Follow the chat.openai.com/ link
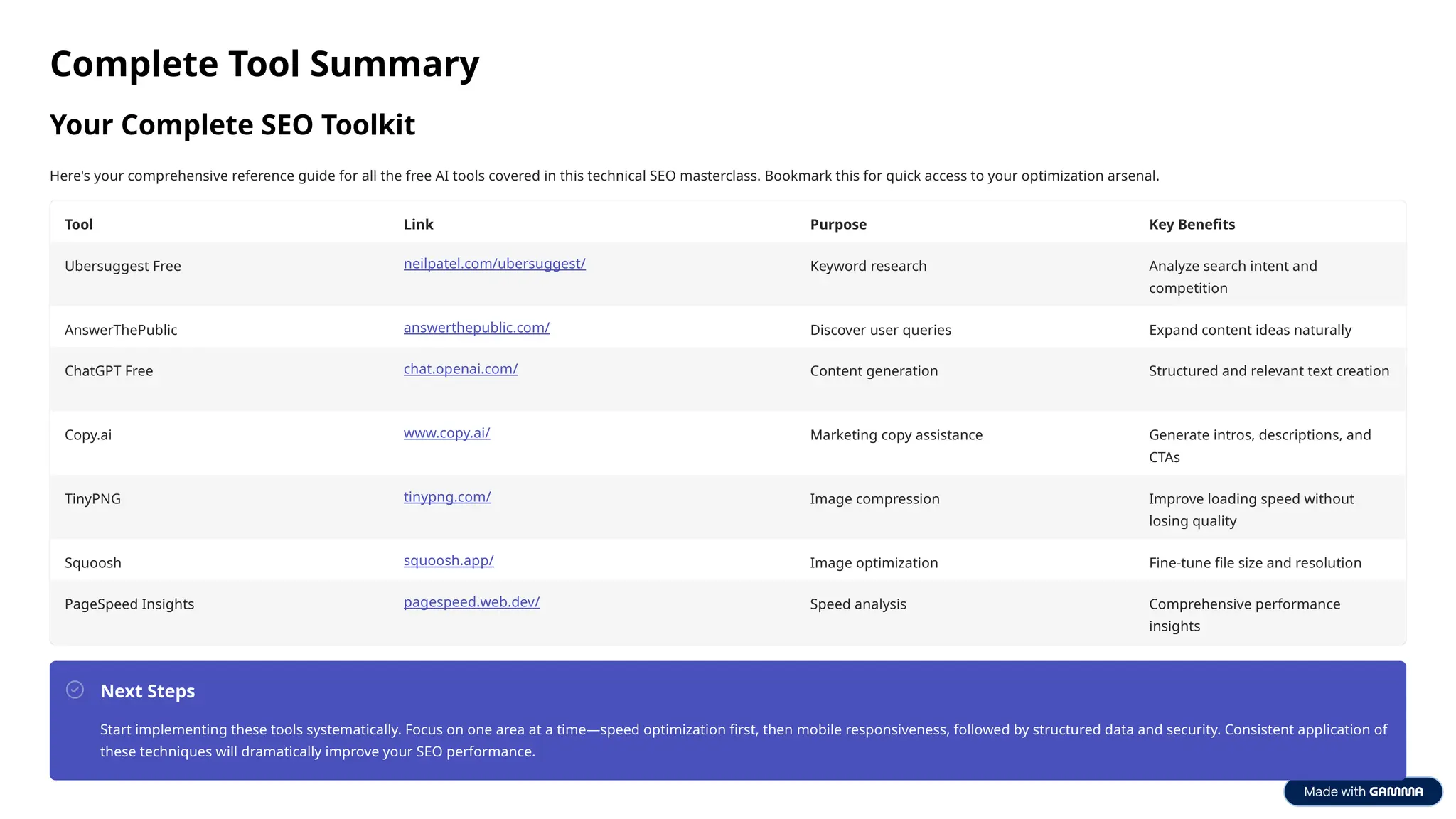This screenshot has height=819, width=1456. (461, 369)
